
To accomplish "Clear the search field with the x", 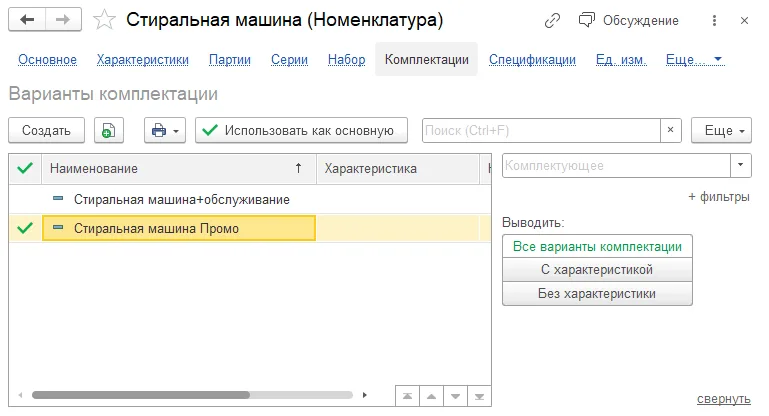I will point(670,130).
